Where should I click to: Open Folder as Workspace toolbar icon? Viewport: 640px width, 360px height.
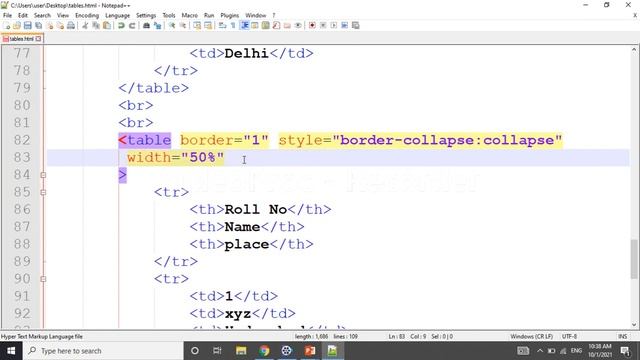[x=287, y=26]
